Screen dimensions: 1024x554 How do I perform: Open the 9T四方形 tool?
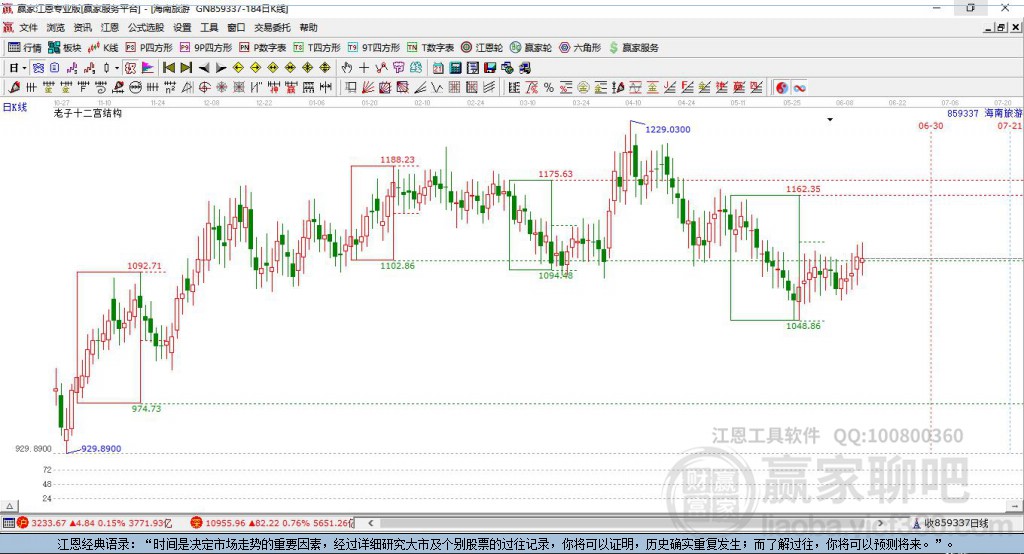(x=374, y=48)
